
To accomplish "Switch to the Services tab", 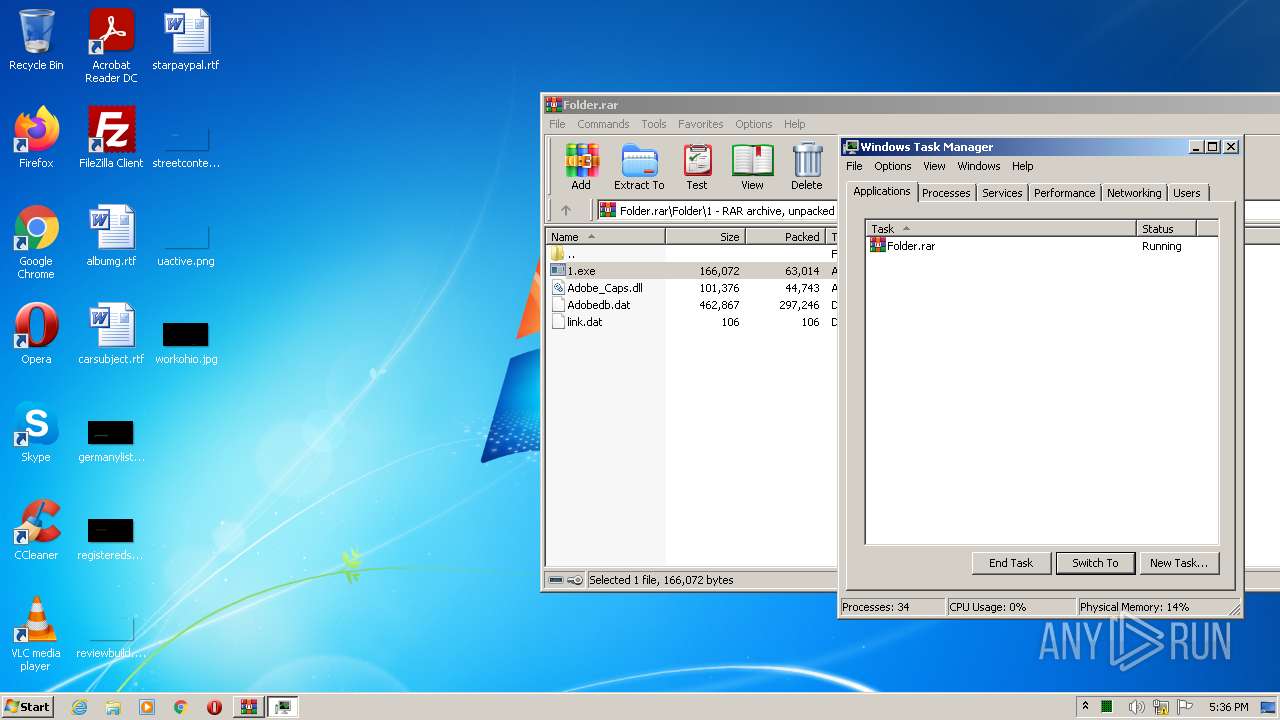I will (1002, 193).
